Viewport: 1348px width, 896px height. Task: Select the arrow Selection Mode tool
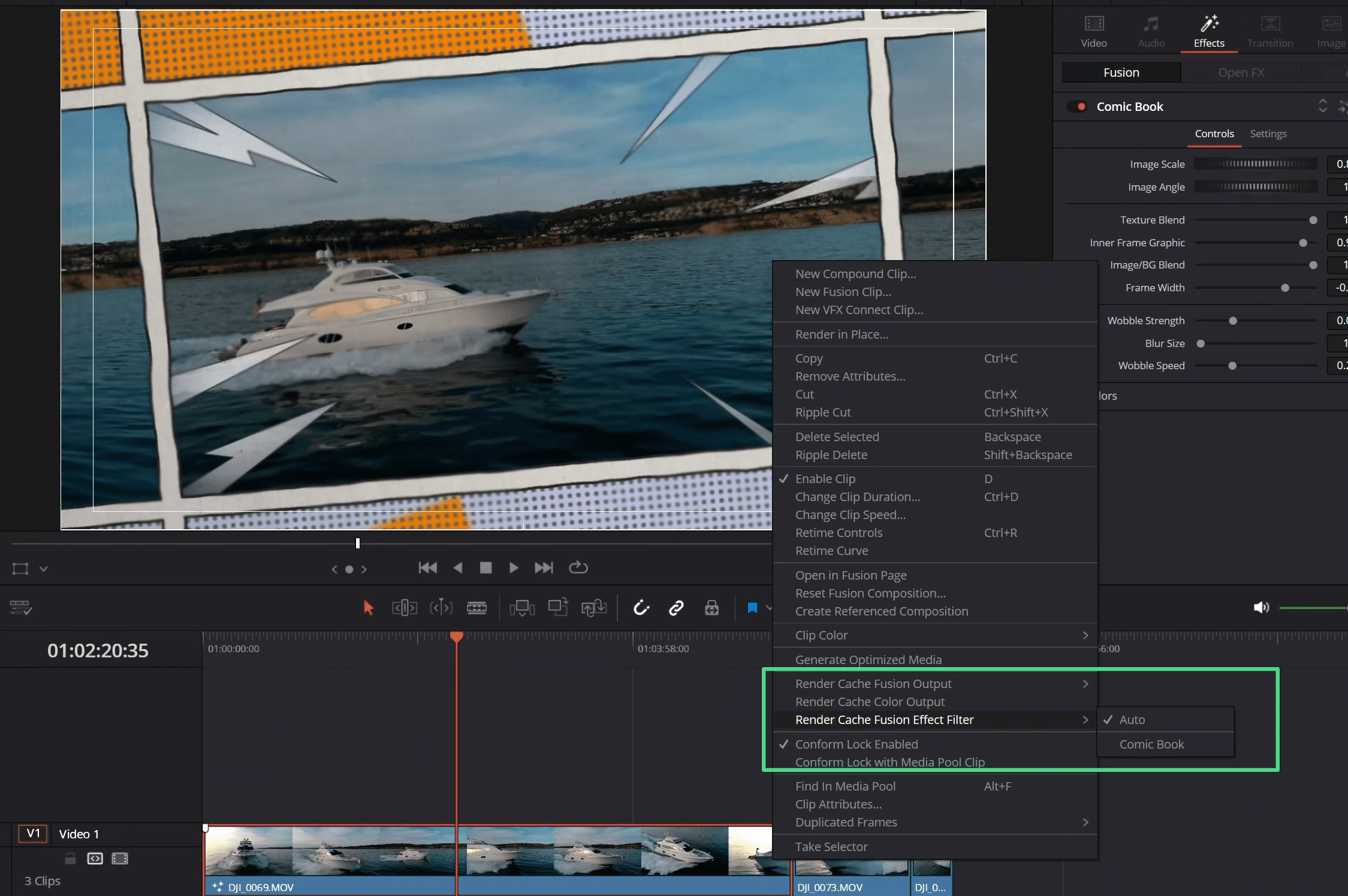tap(369, 608)
